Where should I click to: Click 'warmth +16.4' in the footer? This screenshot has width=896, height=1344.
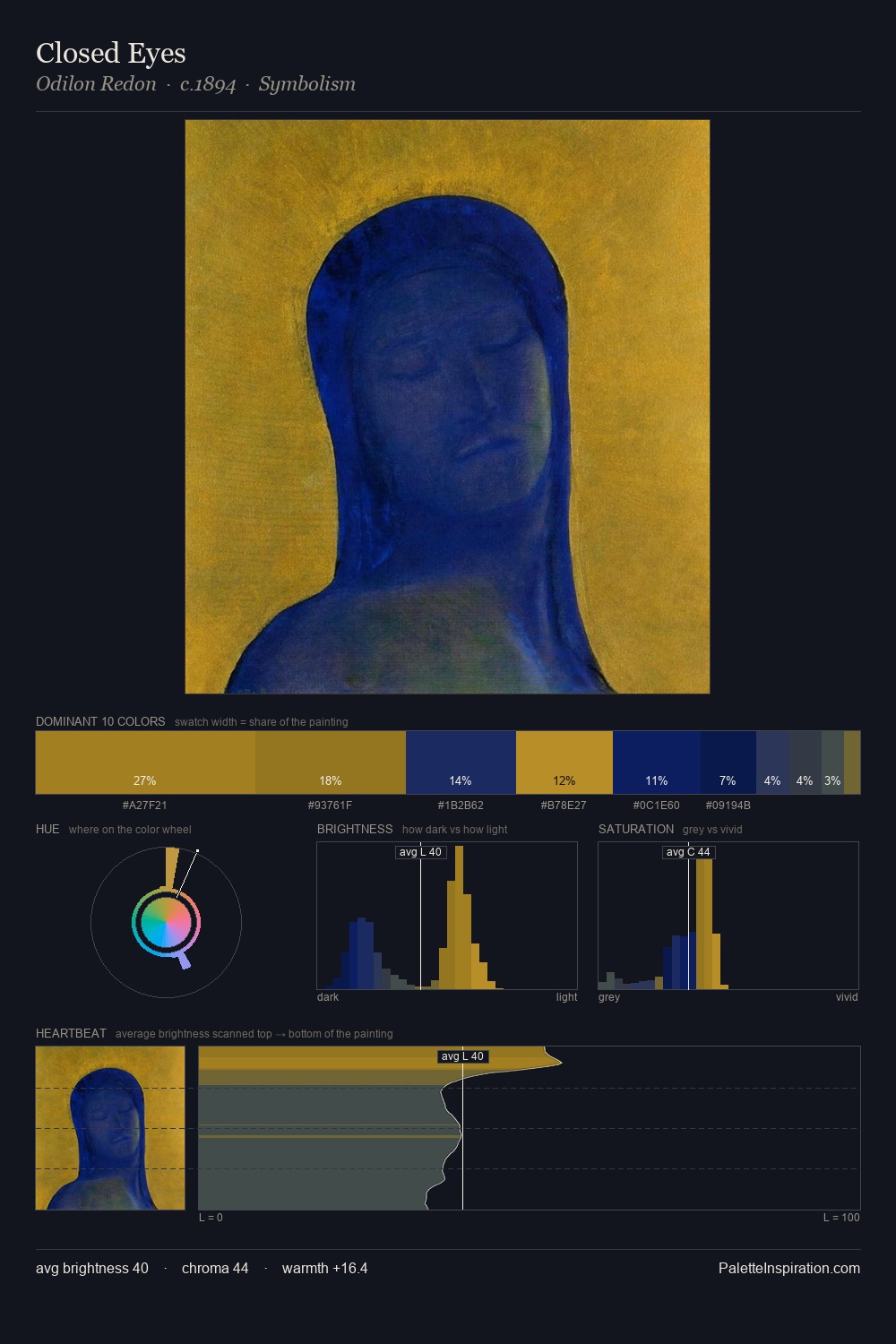pyautogui.click(x=324, y=1269)
